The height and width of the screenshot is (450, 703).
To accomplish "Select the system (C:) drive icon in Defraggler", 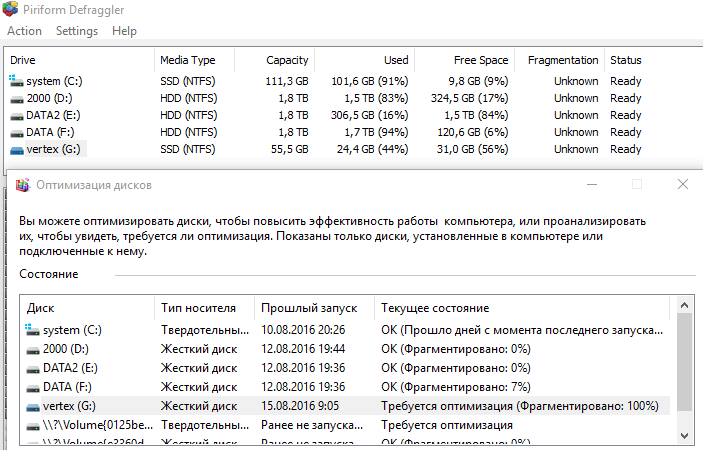I will click(17, 81).
